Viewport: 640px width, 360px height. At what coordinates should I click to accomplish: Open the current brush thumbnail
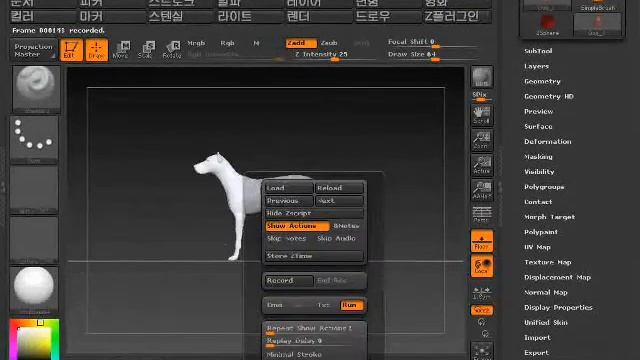(36, 89)
